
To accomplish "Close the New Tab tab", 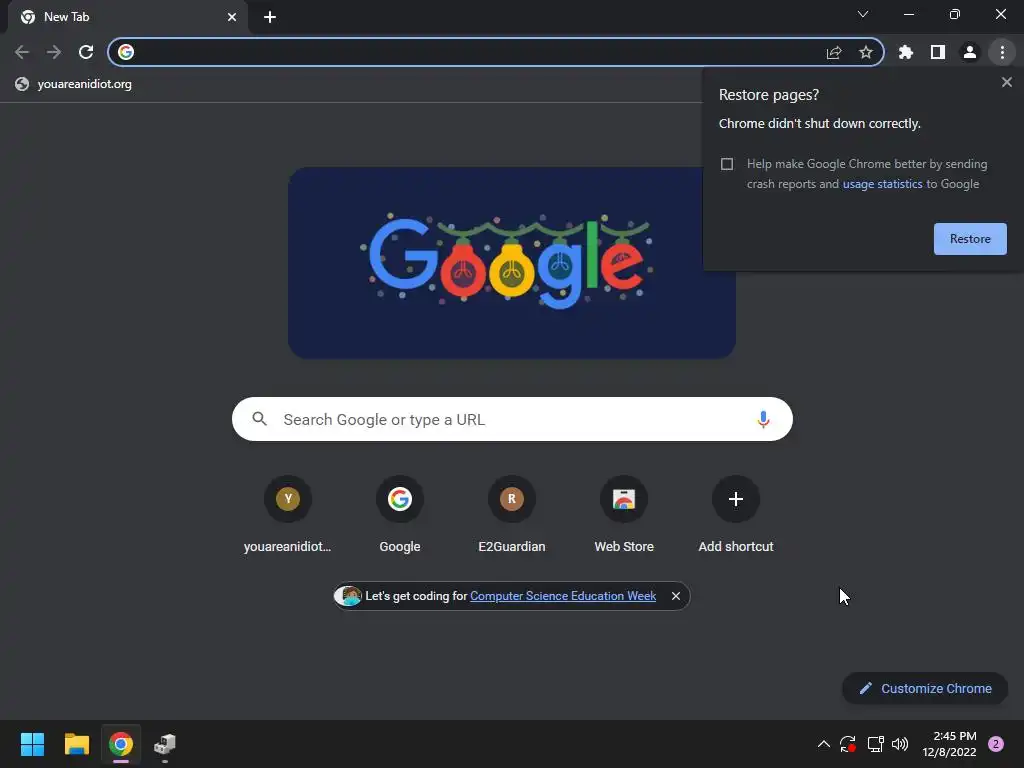I will [x=232, y=17].
